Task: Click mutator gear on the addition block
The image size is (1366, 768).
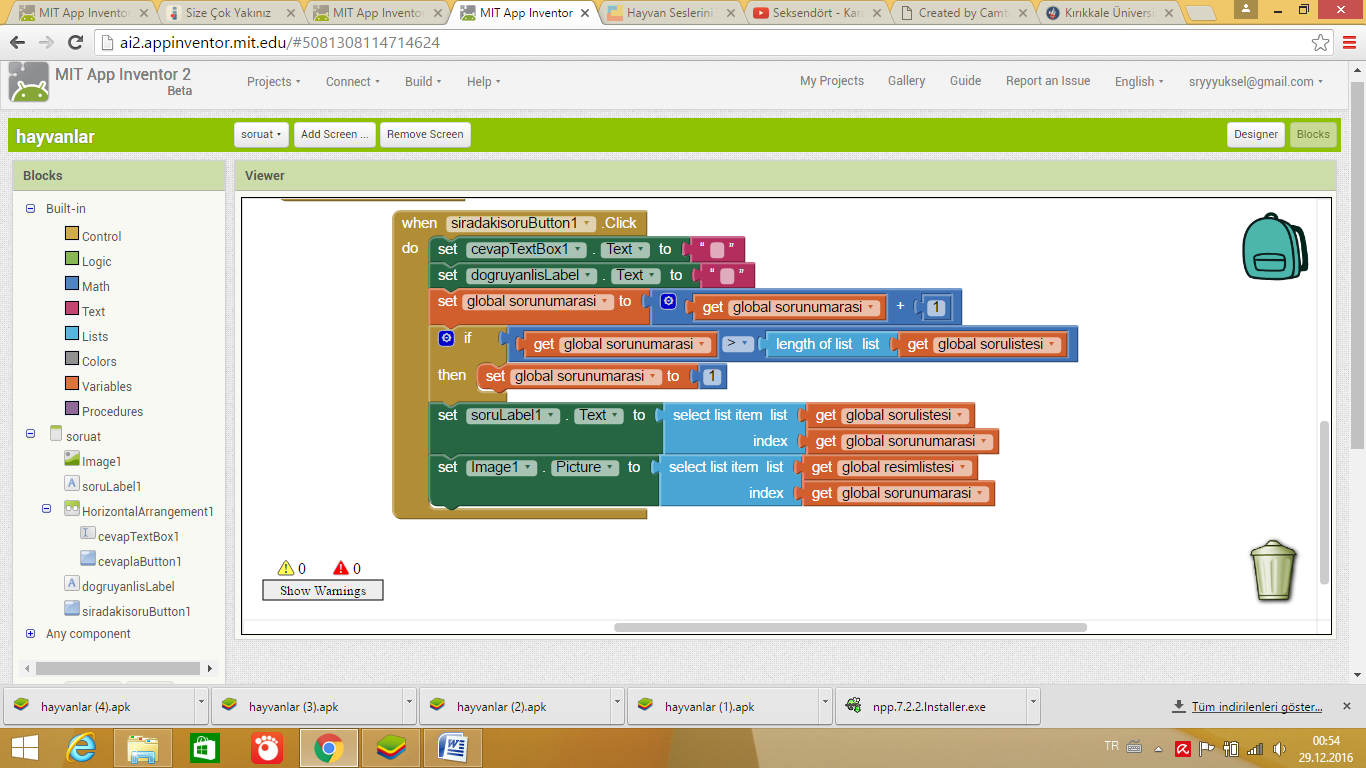Action: pos(669,301)
